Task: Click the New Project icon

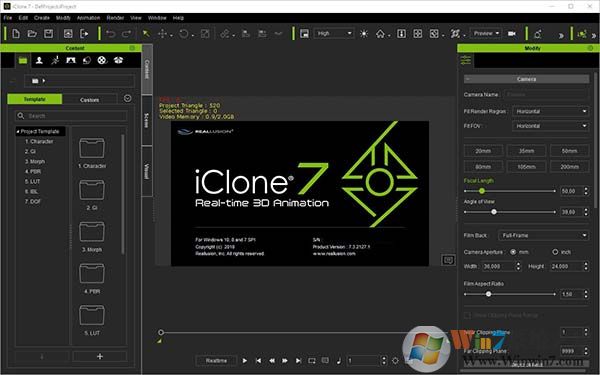Action: tap(16, 34)
